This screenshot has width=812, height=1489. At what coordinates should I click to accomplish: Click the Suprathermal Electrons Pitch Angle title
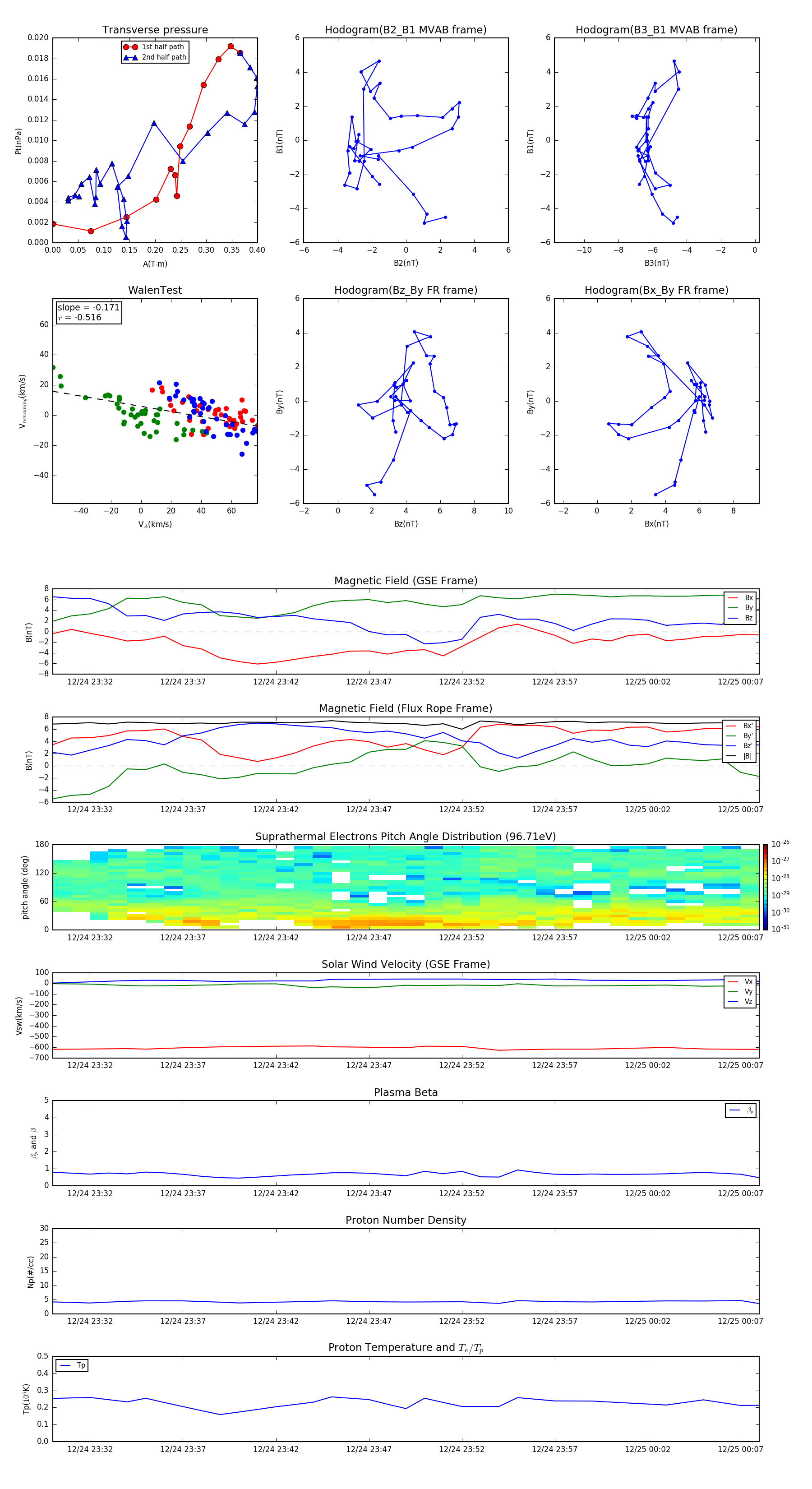[x=406, y=837]
